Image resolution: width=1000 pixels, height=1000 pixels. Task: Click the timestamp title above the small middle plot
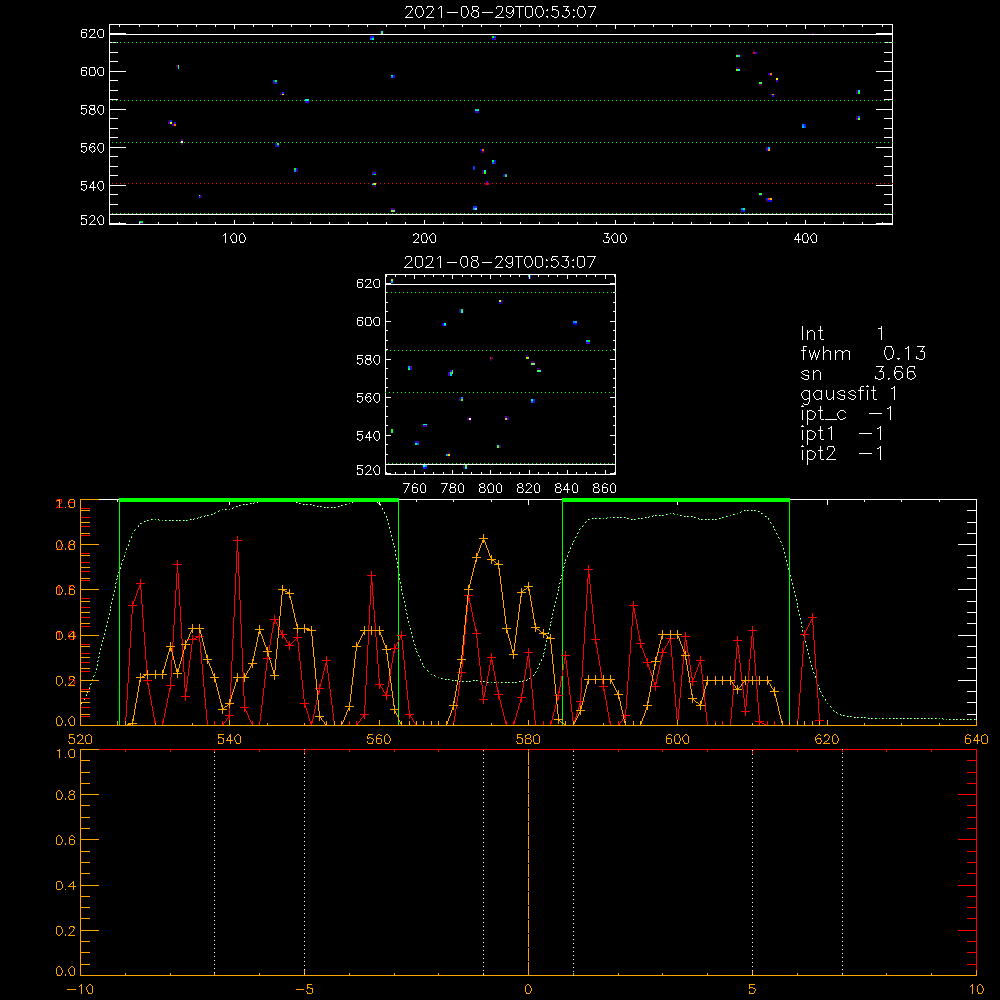pyautogui.click(x=500, y=262)
